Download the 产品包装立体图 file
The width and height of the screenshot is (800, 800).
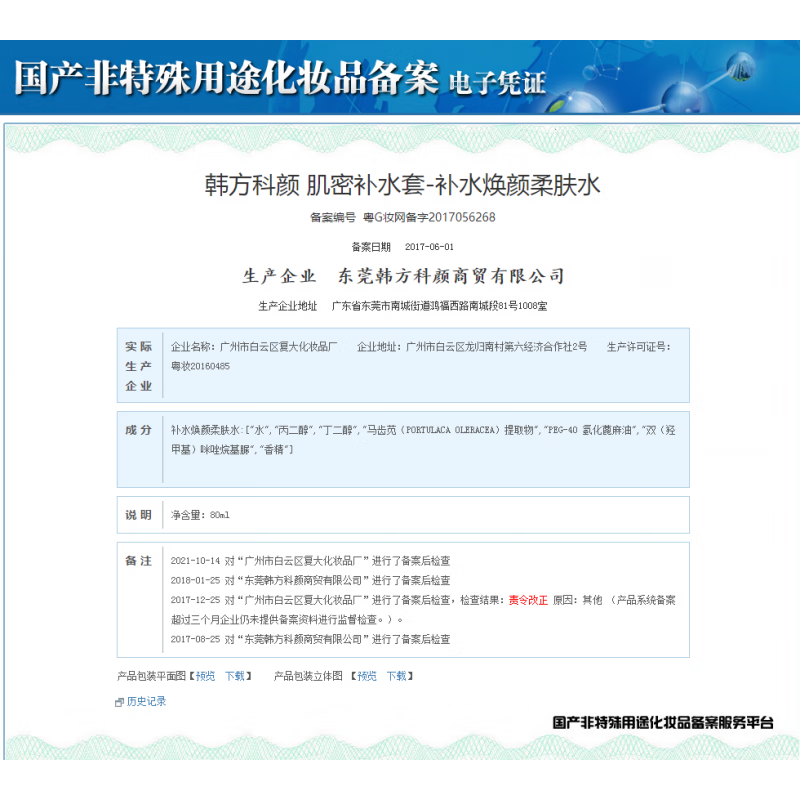[x=396, y=676]
